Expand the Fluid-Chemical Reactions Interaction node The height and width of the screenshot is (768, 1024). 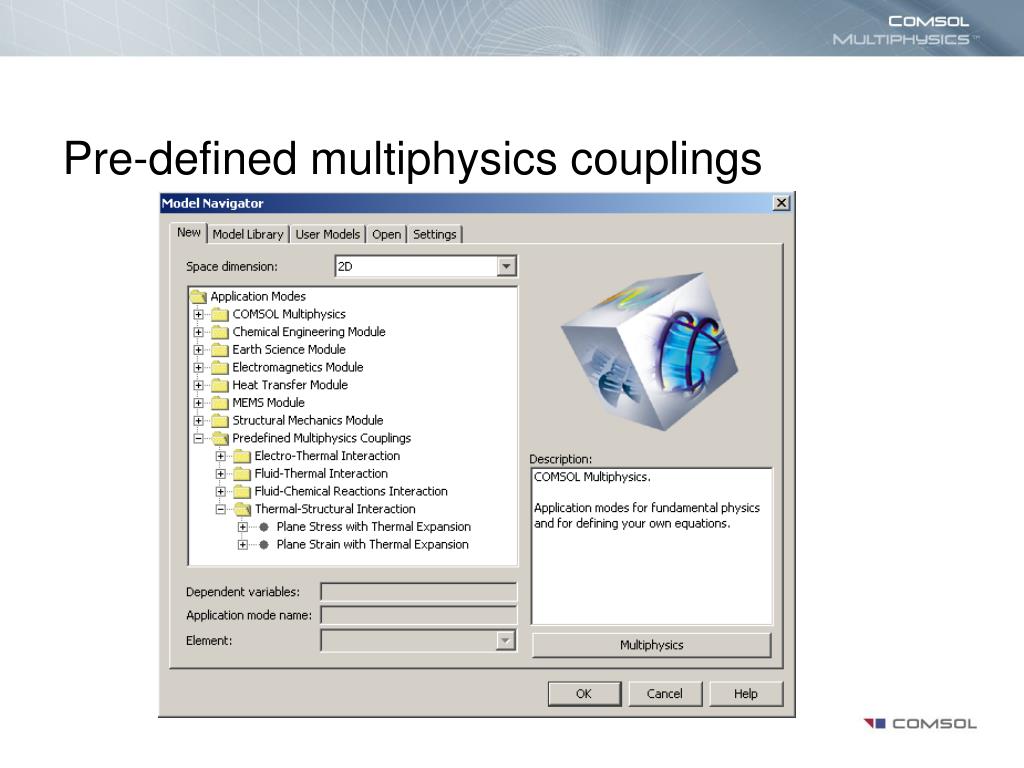(x=221, y=491)
